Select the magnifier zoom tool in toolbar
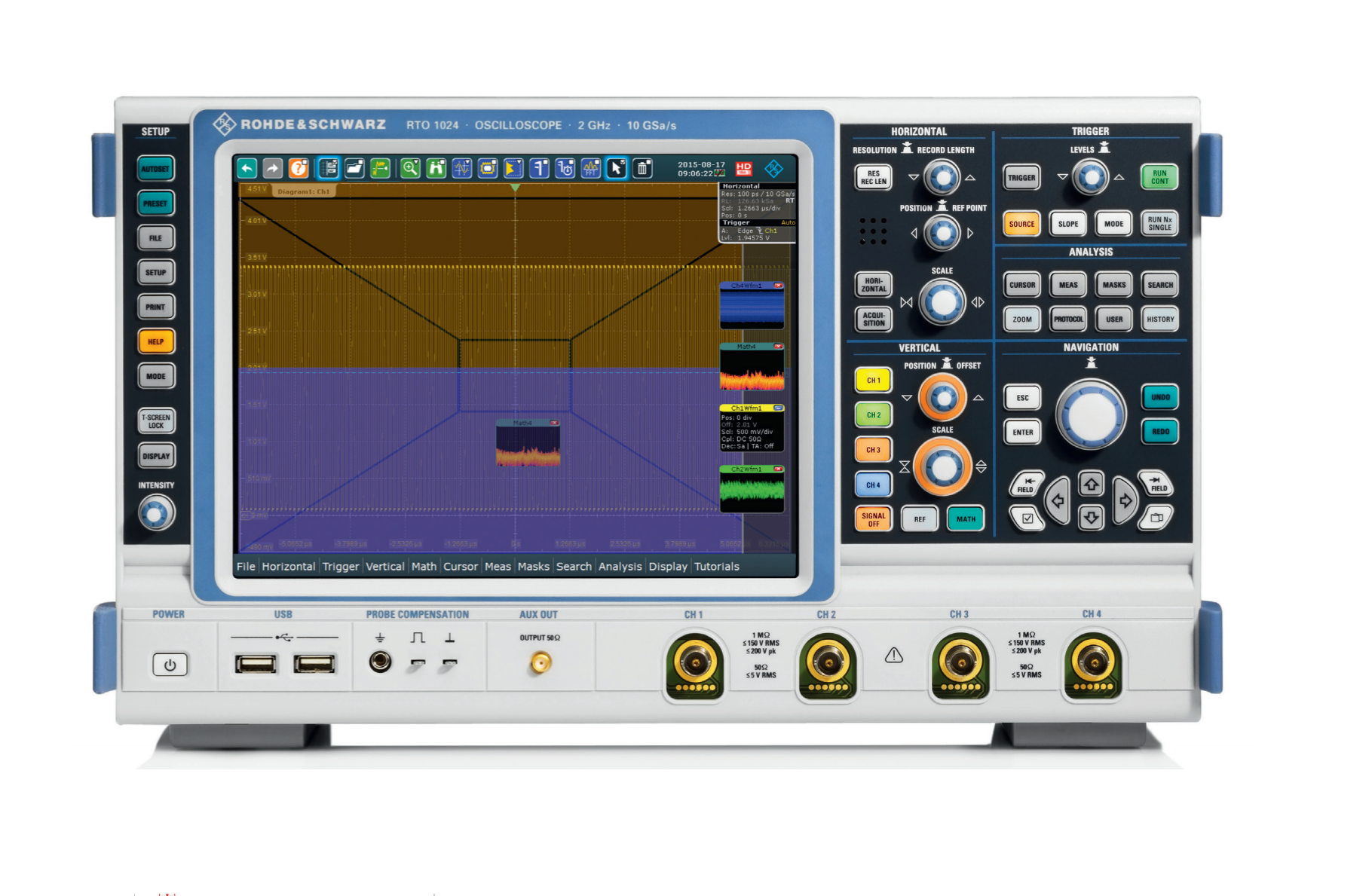Screen dimensions: 1372x896 point(410,168)
